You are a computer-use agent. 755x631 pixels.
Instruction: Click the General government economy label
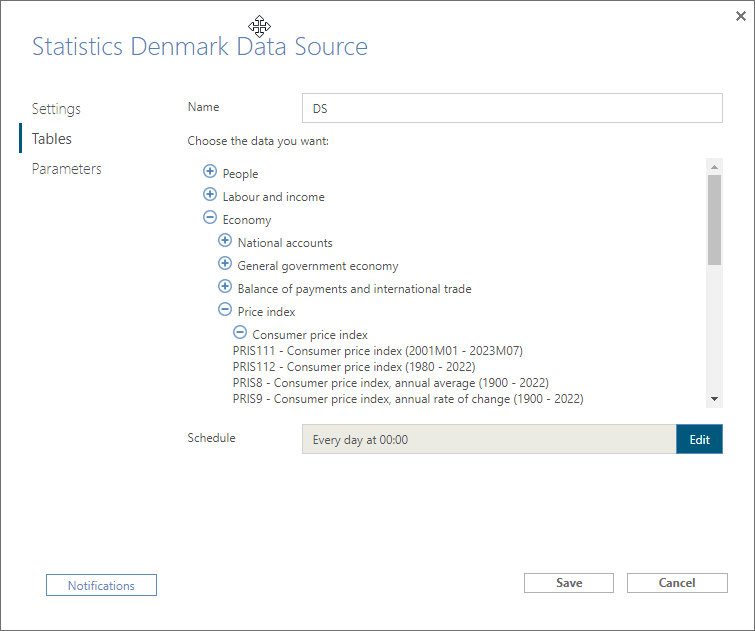[318, 266]
